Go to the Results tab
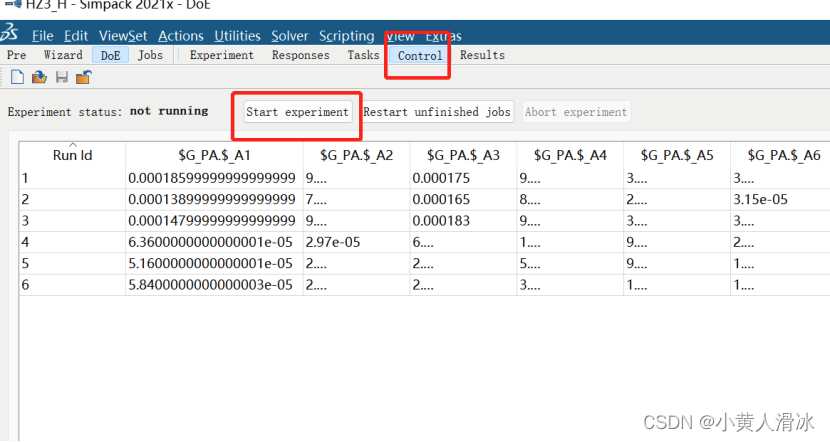This screenshot has height=442, width=830. click(x=482, y=55)
